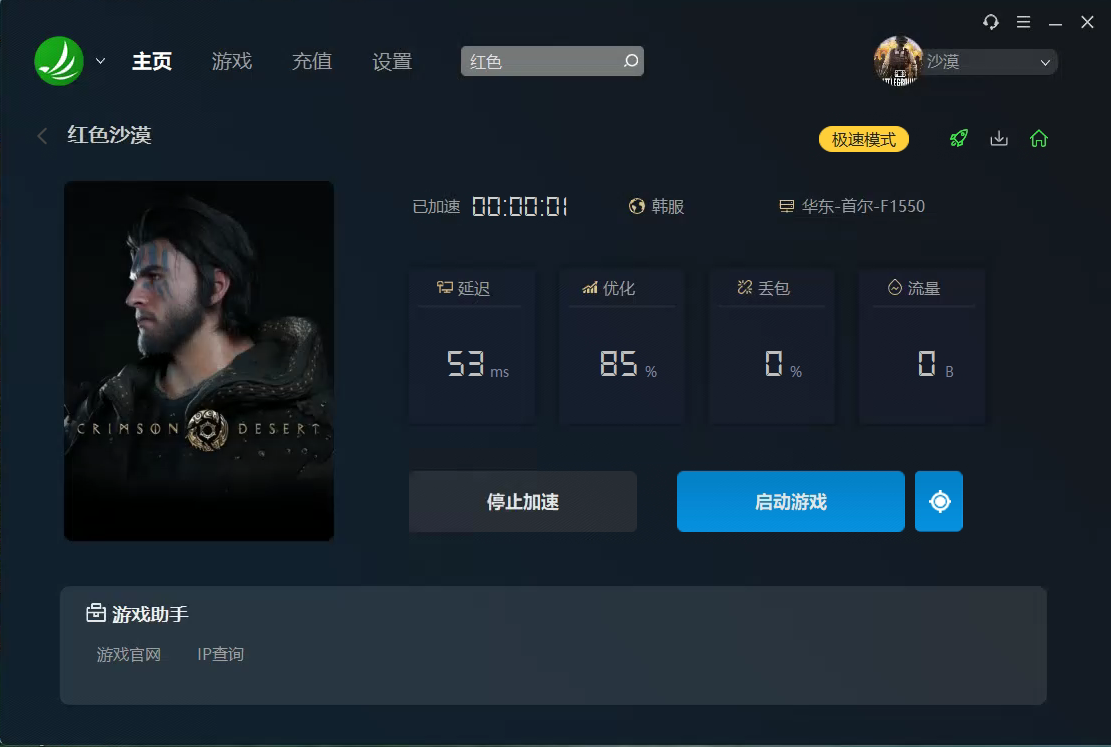The width and height of the screenshot is (1111, 747).
Task: Open the hamburger menu icon
Action: pos(1023,22)
